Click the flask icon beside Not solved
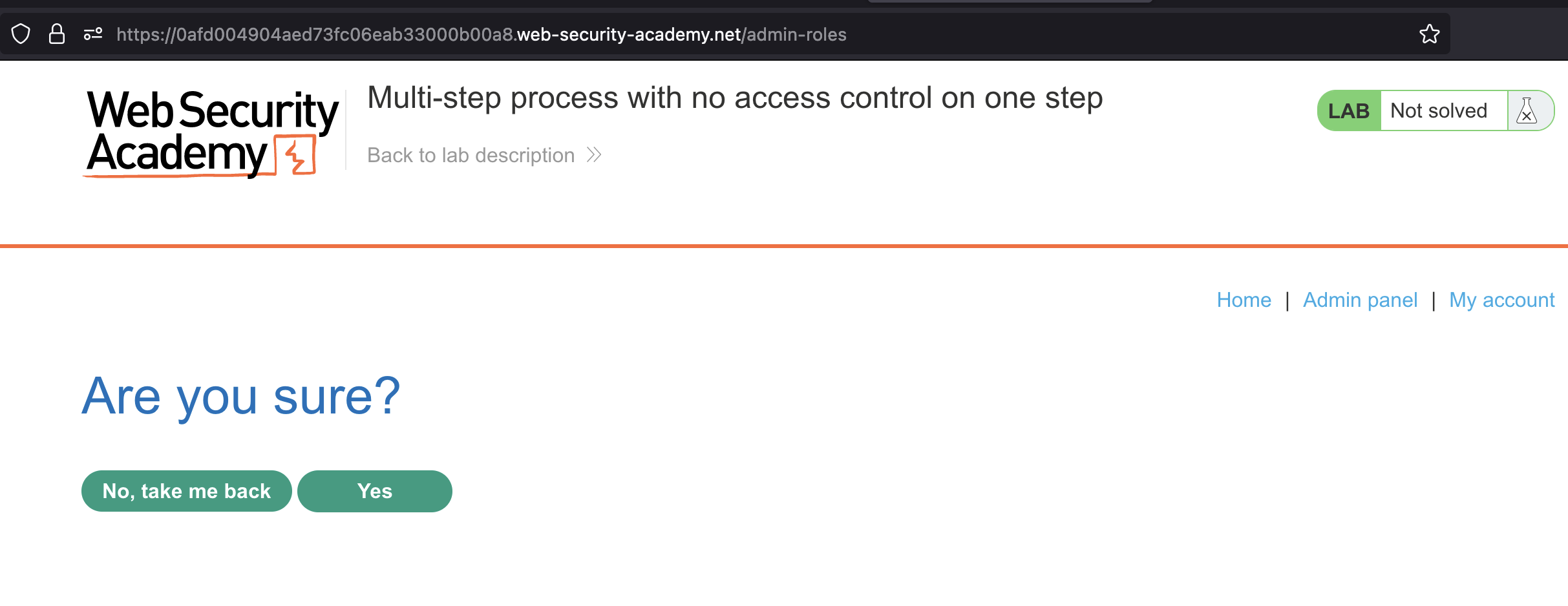1568x606 pixels. (x=1527, y=111)
